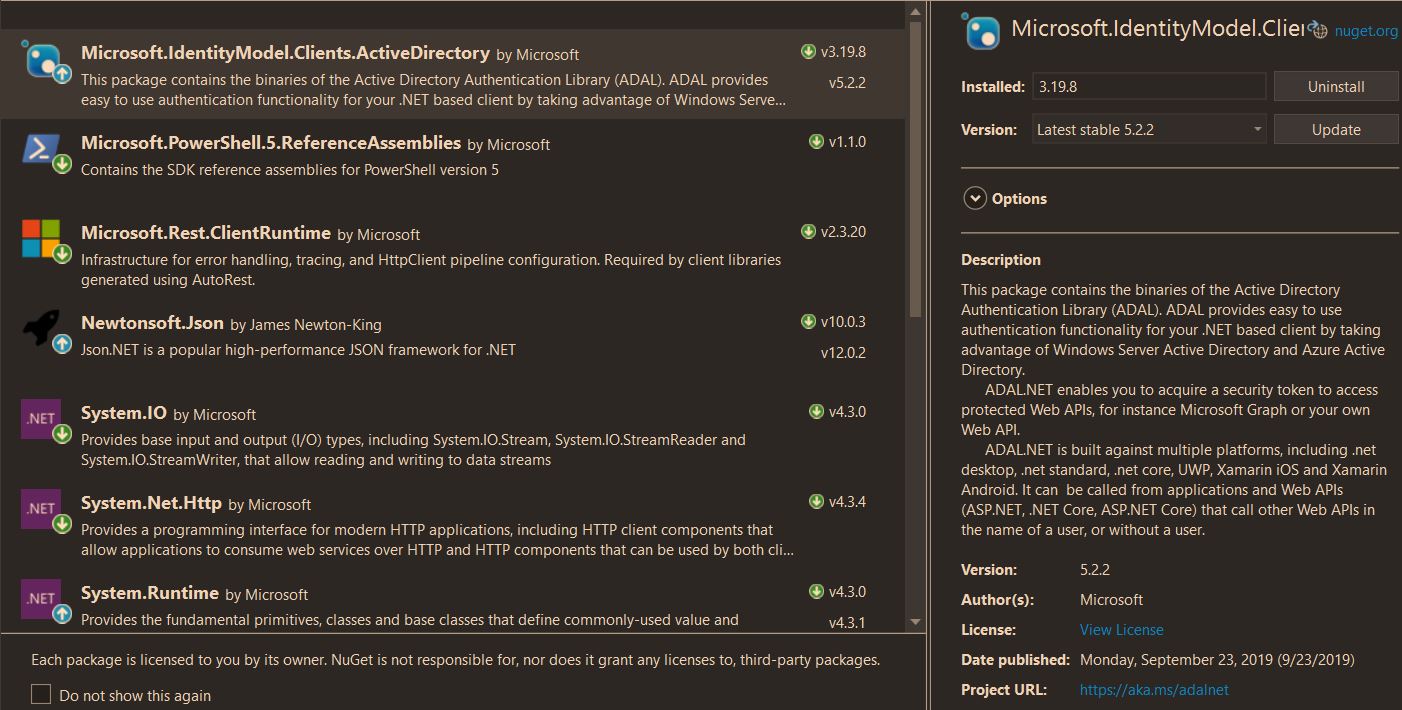Click the Date published value Monday, September 23, 2019
The width and height of the screenshot is (1402, 710).
[1217, 660]
